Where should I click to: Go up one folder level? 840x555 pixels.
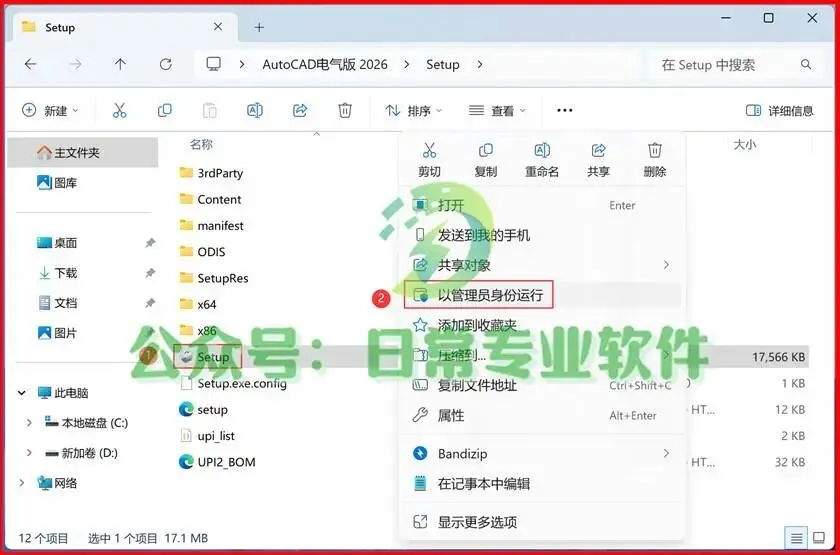[x=120, y=64]
